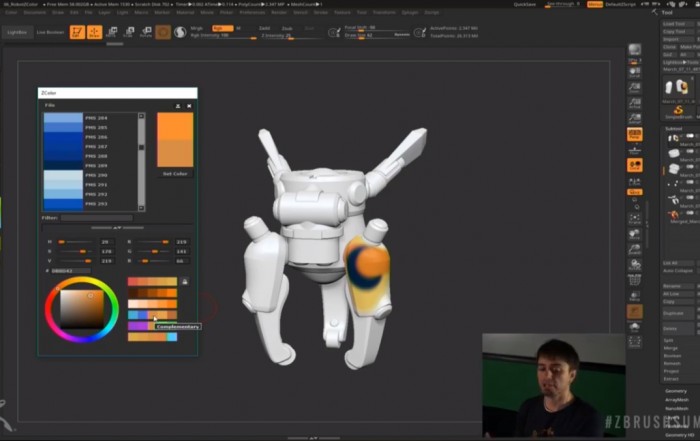
Task: Expand the Geometry section in Tool panel
Action: pos(676,391)
